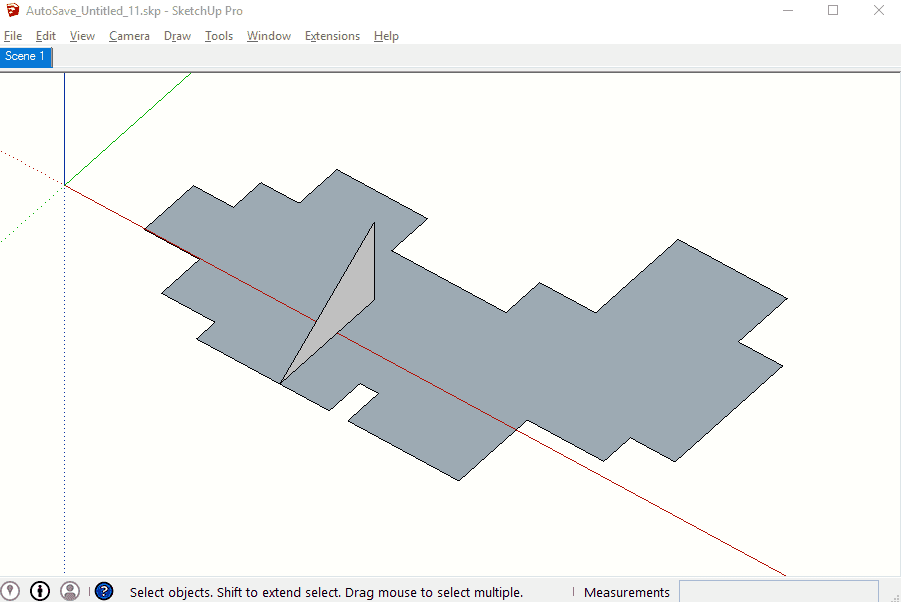Open the Help menu
Image resolution: width=901 pixels, height=602 pixels.
[x=386, y=36]
